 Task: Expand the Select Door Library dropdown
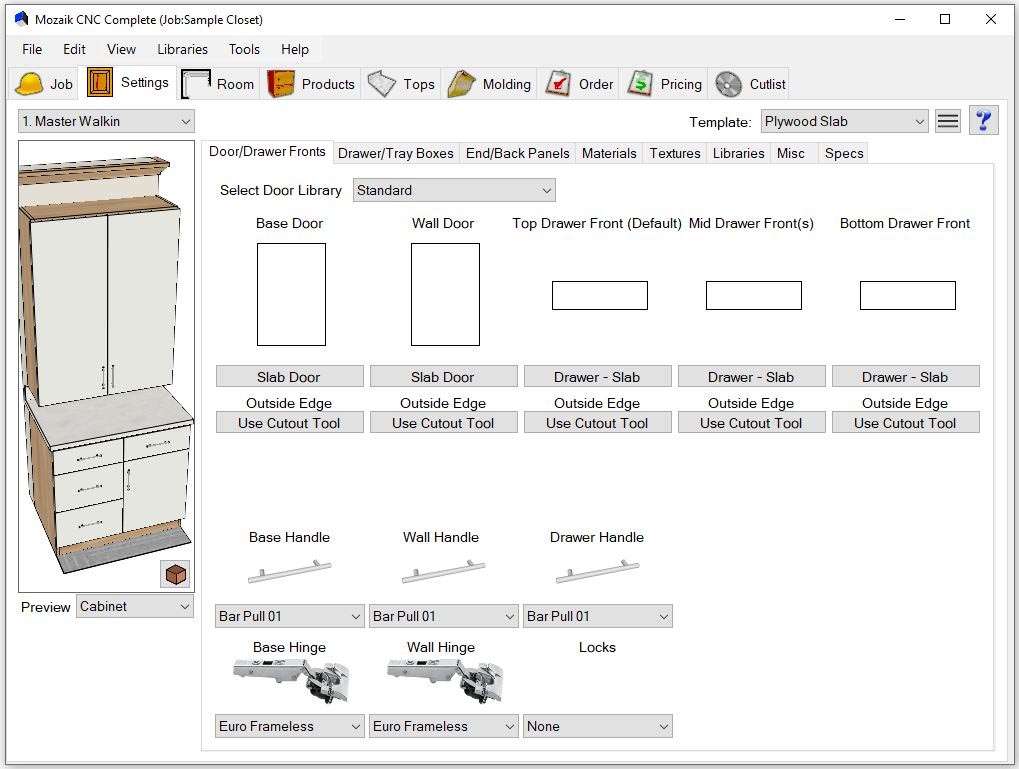tap(454, 190)
